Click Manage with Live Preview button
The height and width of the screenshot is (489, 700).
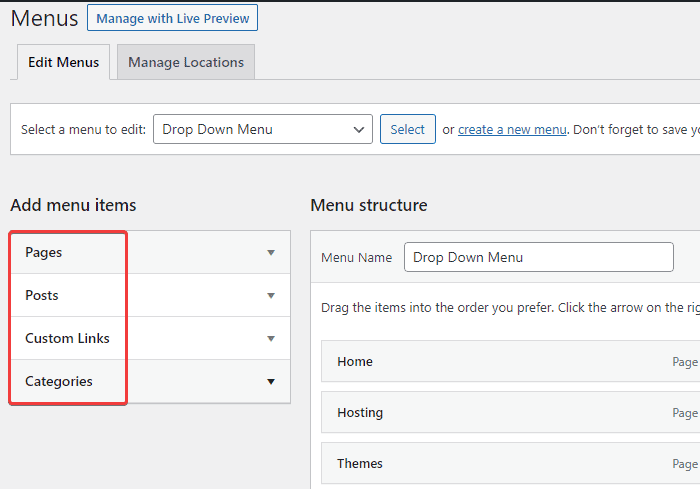172,18
